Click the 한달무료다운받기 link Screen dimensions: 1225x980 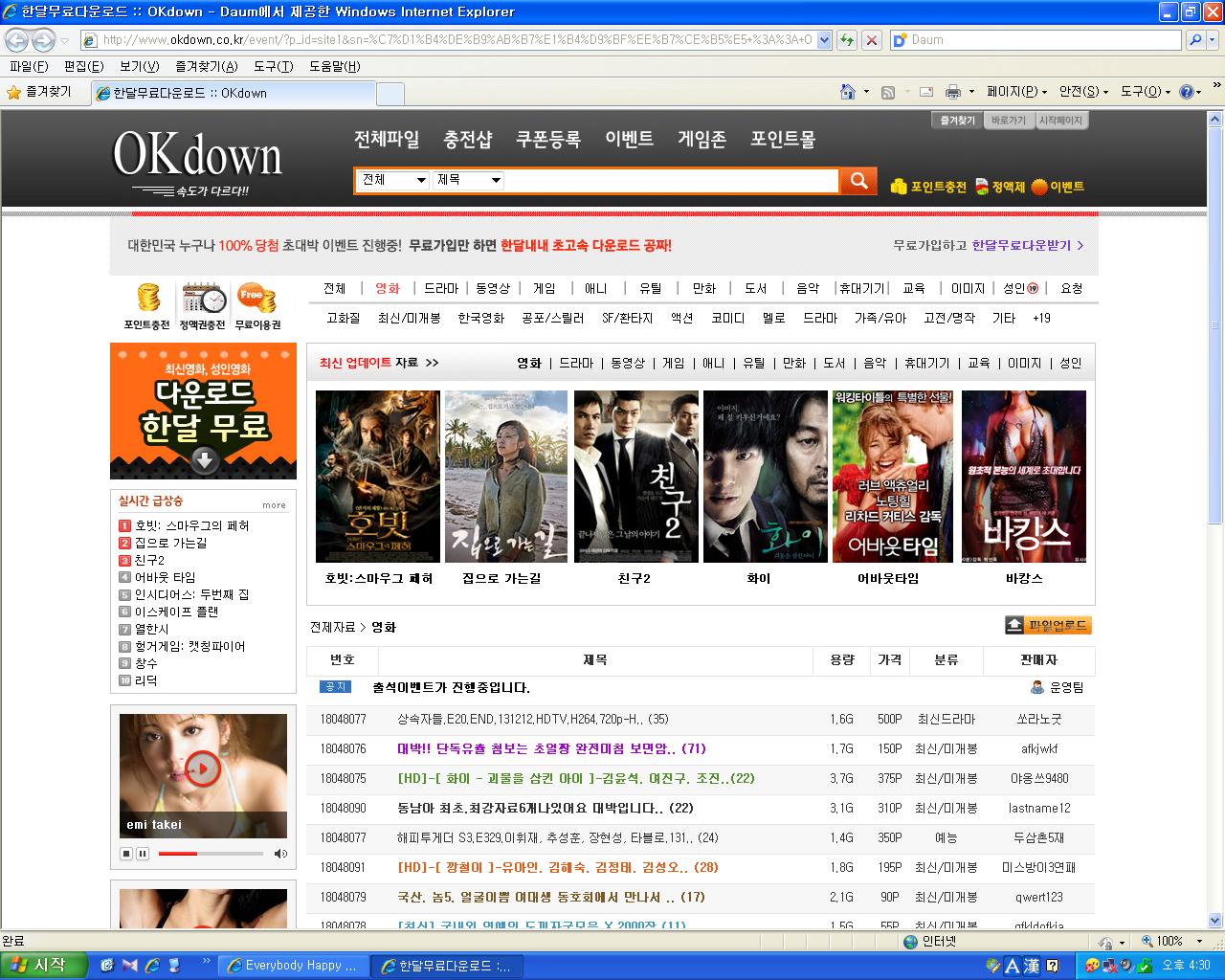[x=1027, y=245]
